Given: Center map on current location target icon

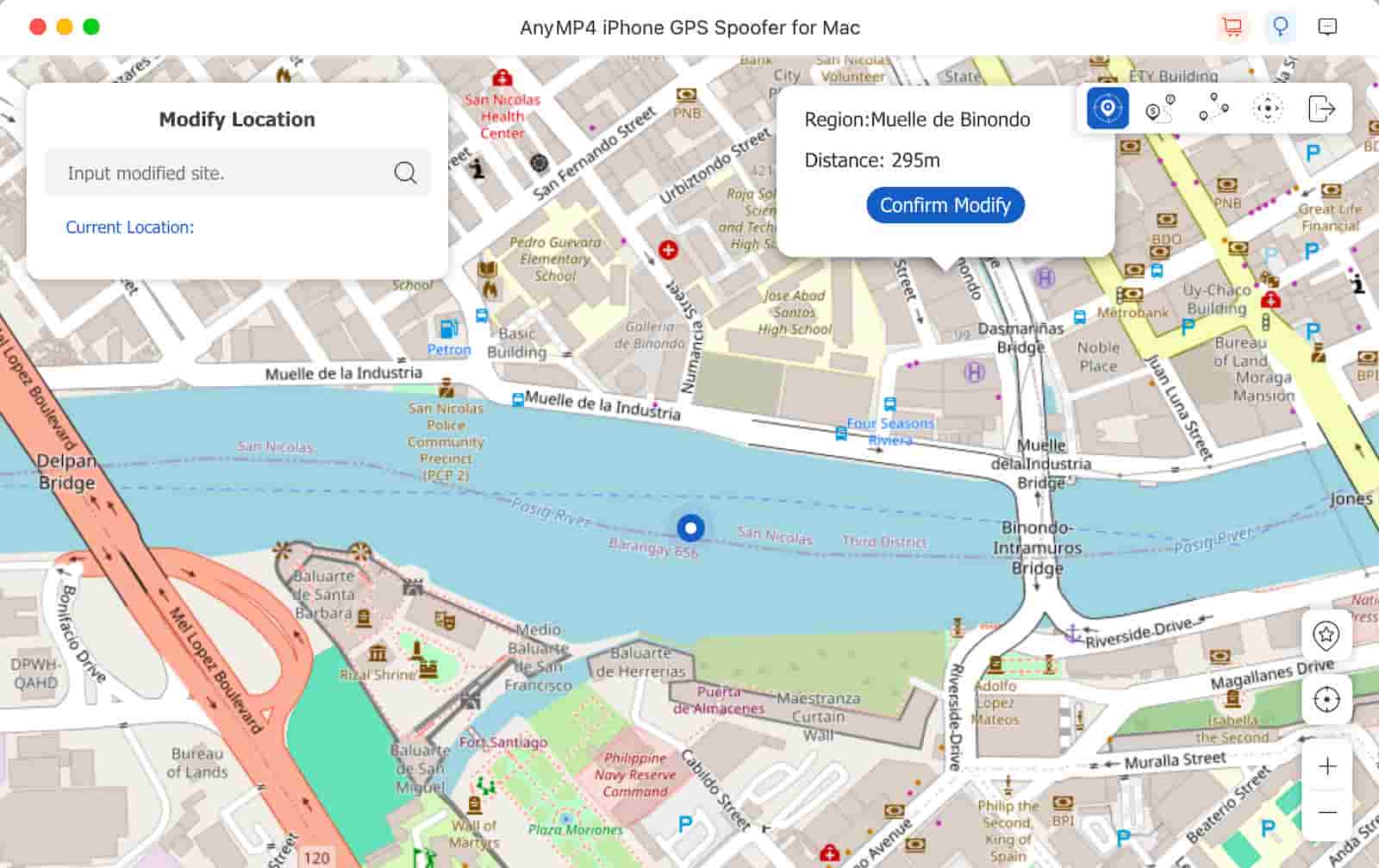Looking at the screenshot, I should pos(1326,699).
